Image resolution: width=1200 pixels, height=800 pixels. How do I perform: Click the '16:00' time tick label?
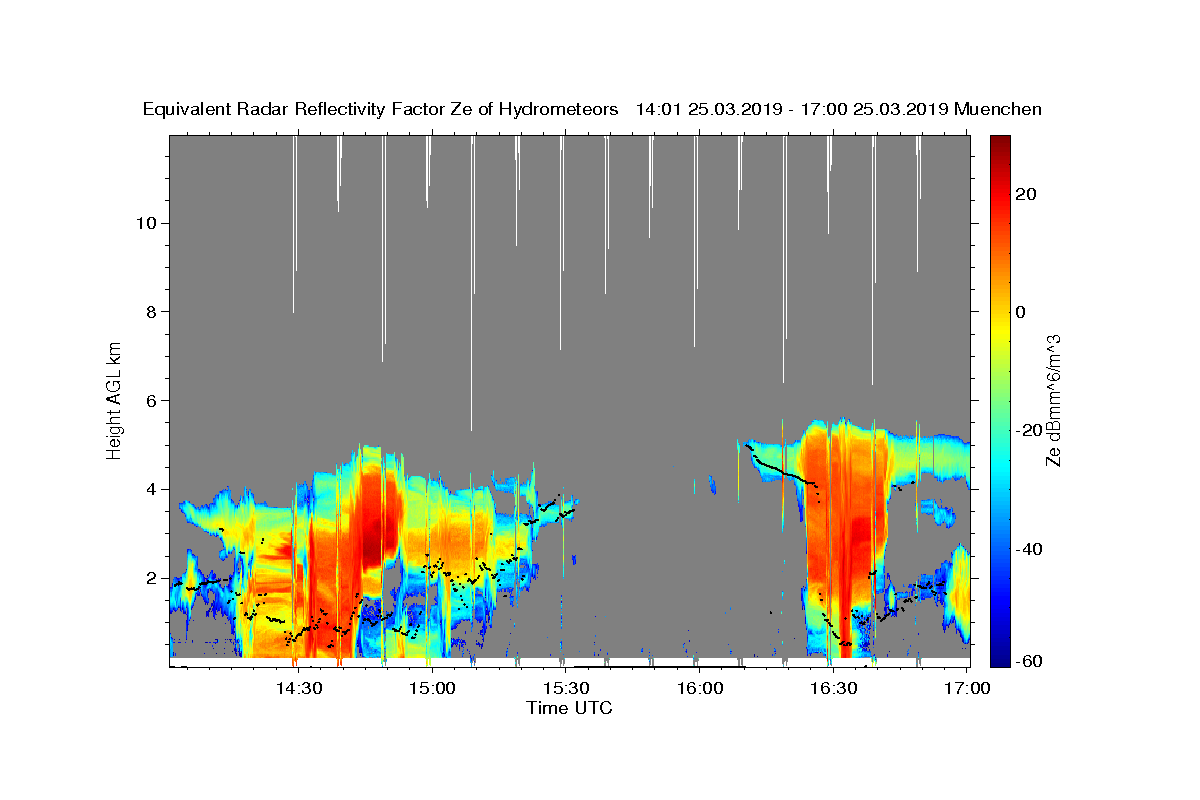coord(699,688)
